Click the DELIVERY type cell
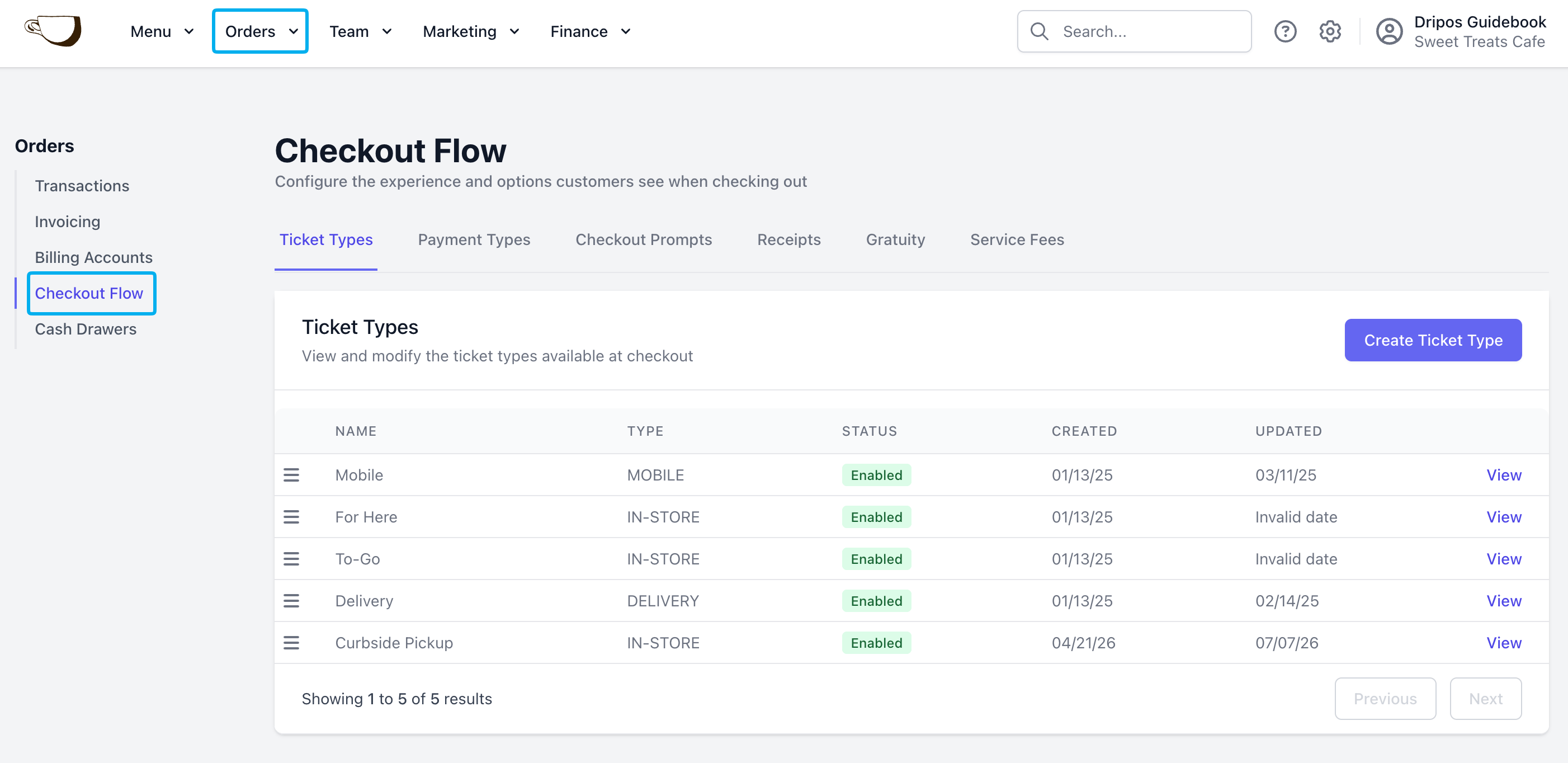1568x763 pixels. click(663, 601)
